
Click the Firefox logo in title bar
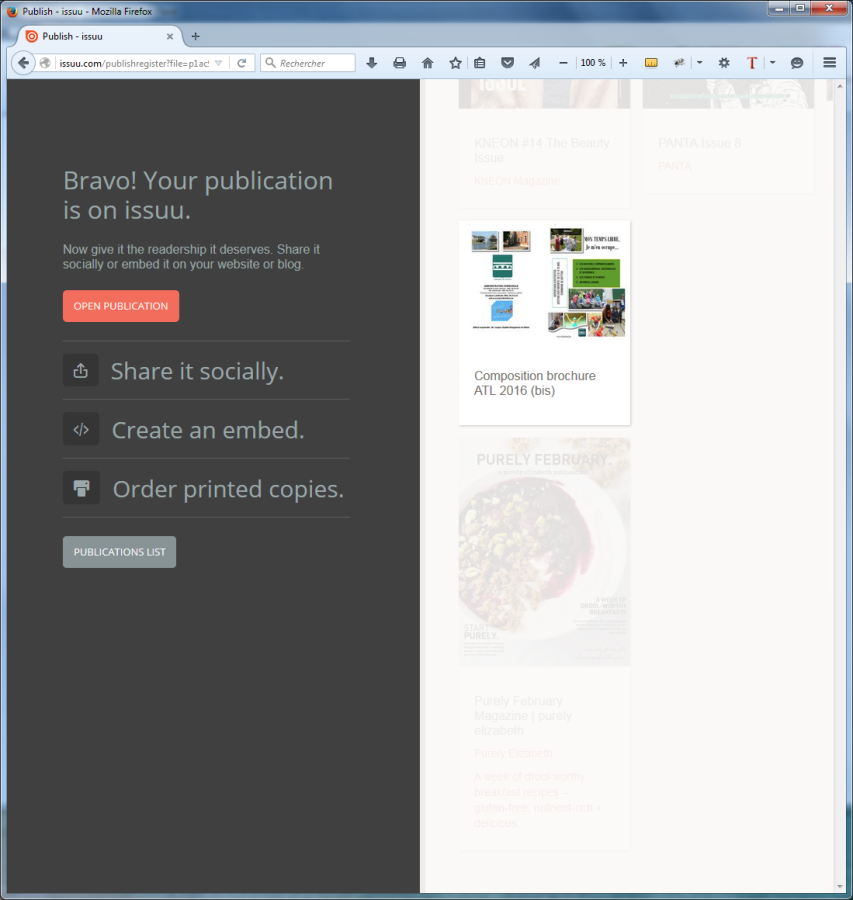tap(11, 11)
